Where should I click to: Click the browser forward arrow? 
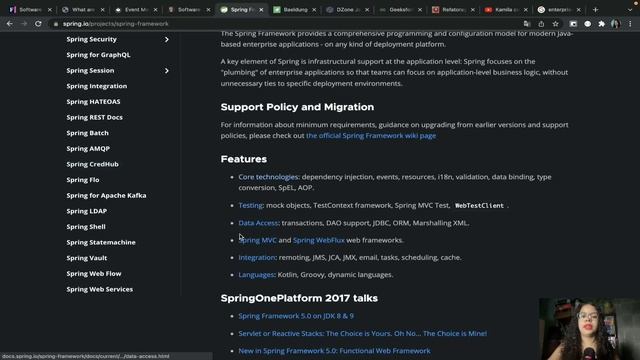24,24
